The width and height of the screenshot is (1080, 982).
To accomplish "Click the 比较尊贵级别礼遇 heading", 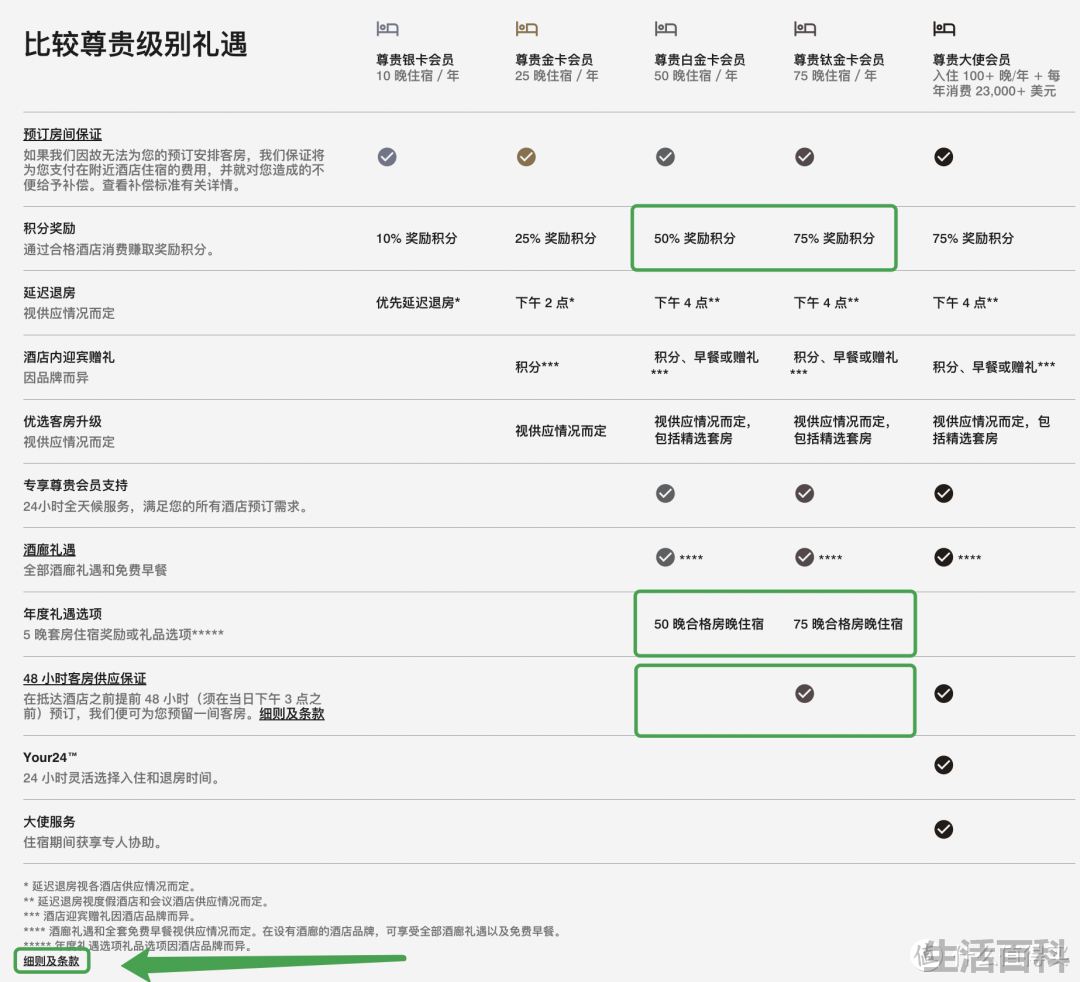I will (136, 43).
